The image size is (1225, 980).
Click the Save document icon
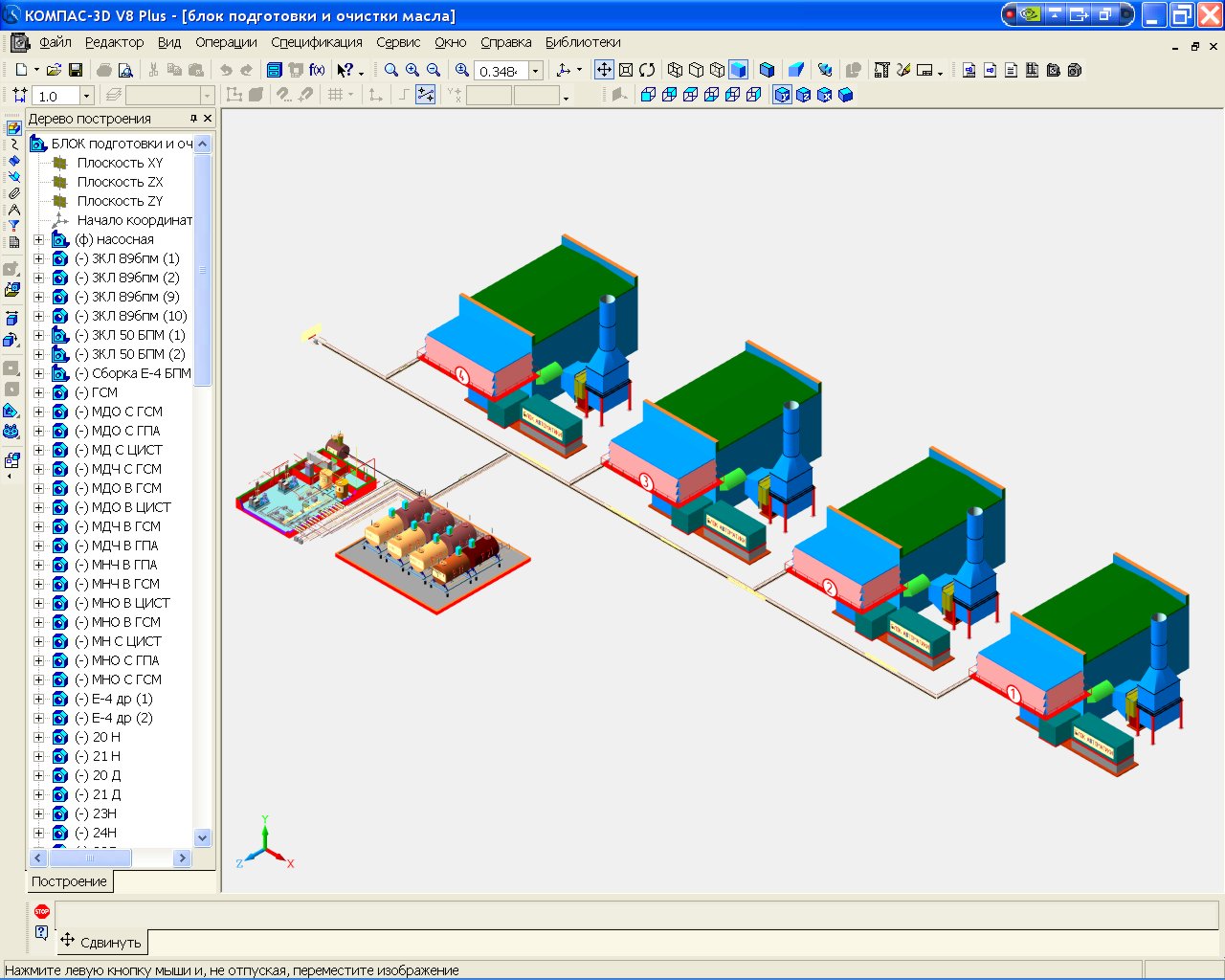[x=76, y=70]
